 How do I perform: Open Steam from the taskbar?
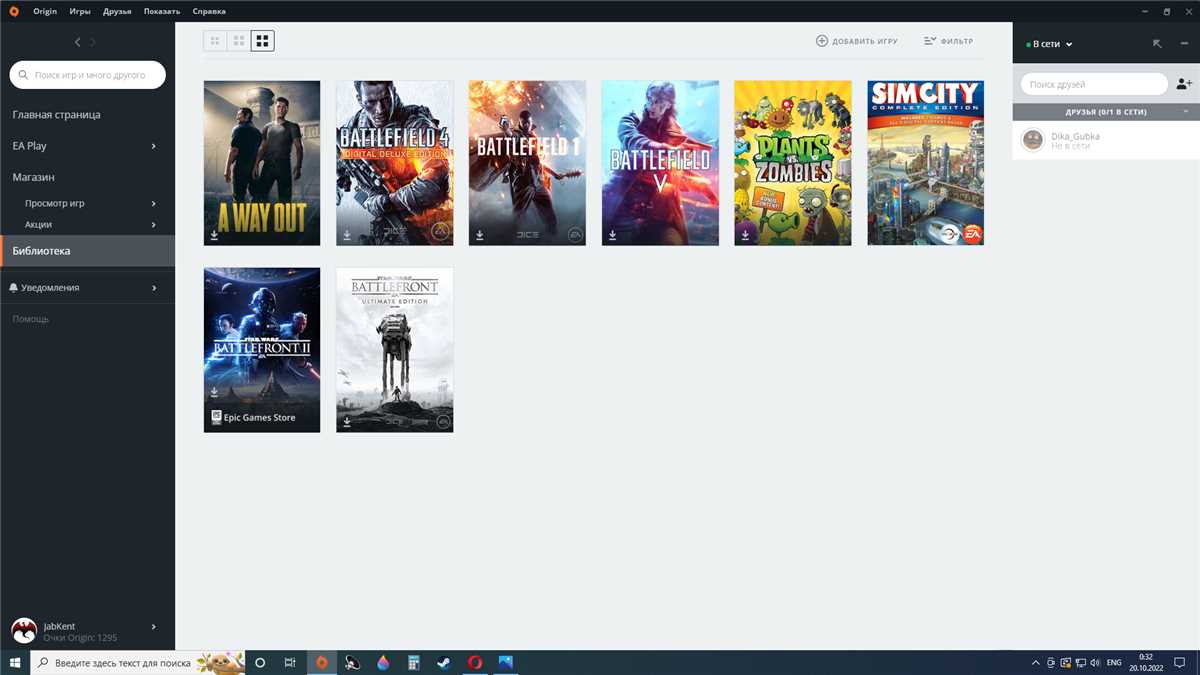click(x=443, y=662)
